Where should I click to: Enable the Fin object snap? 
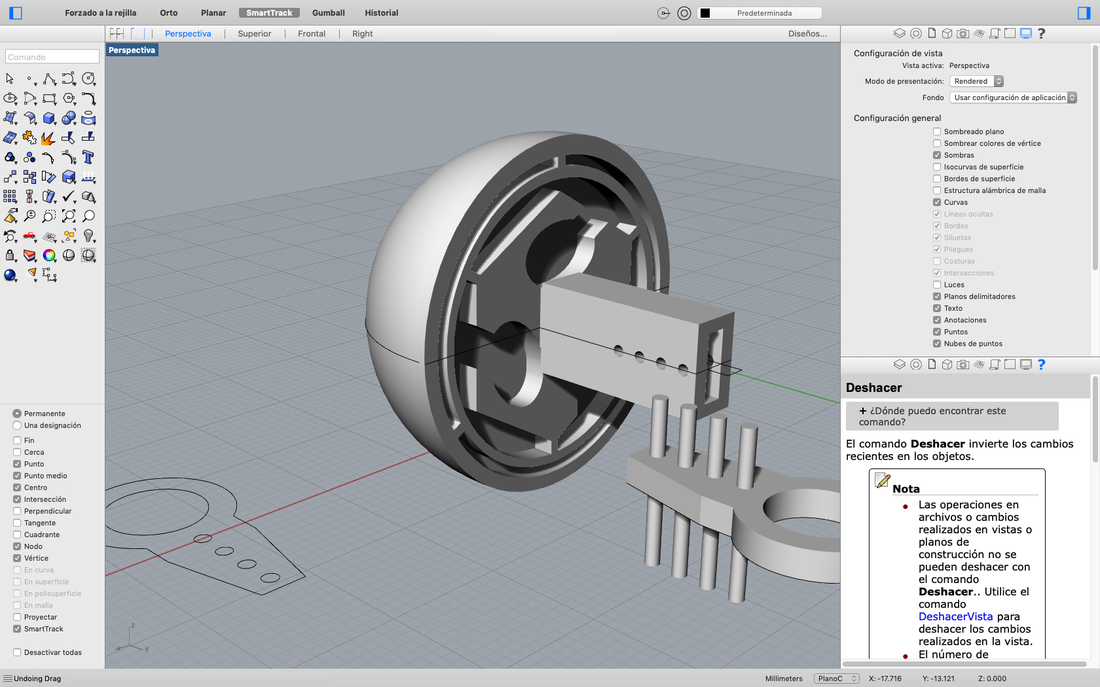point(17,441)
